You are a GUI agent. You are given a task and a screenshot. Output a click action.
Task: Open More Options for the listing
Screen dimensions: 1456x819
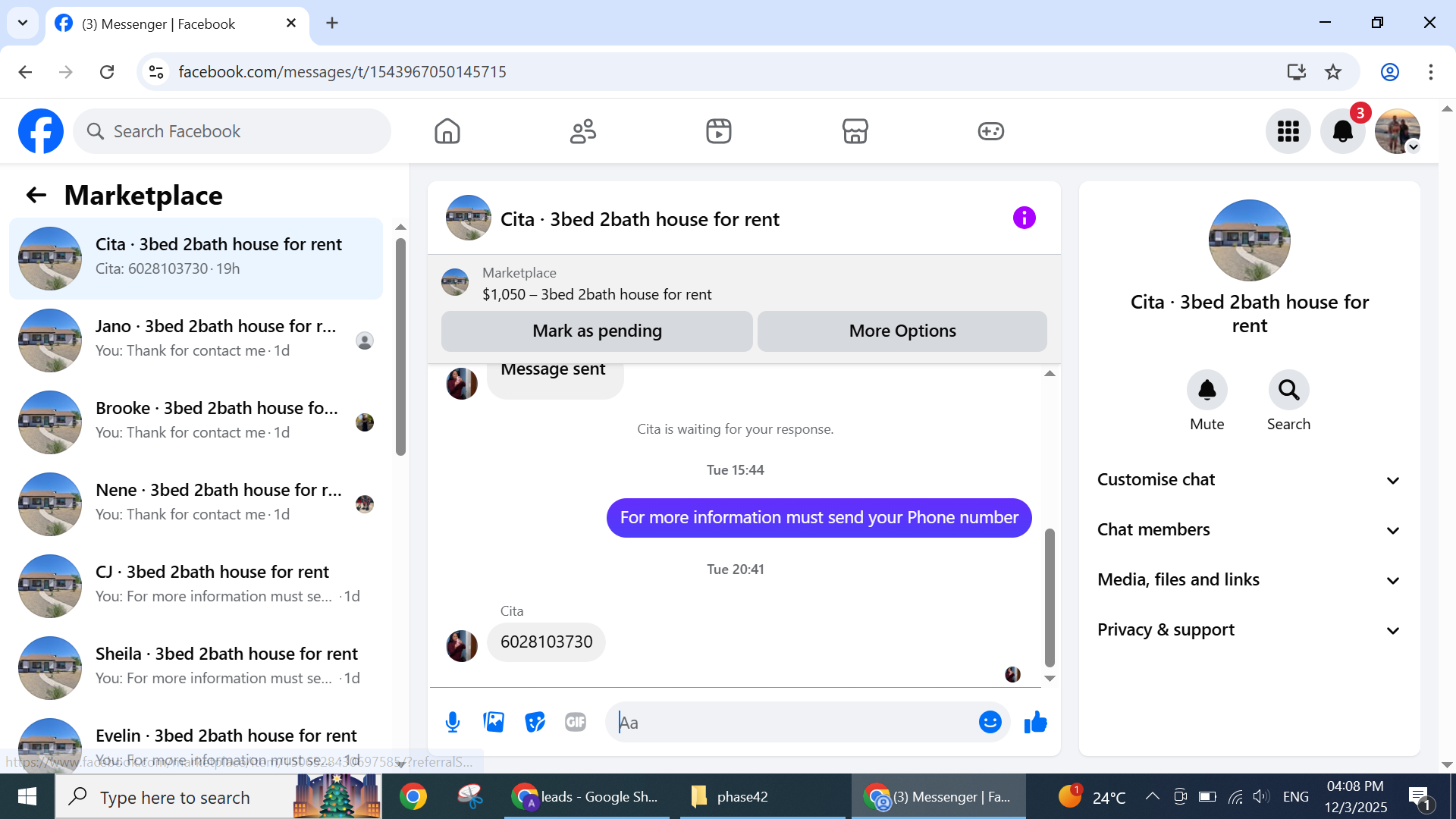[x=902, y=331]
